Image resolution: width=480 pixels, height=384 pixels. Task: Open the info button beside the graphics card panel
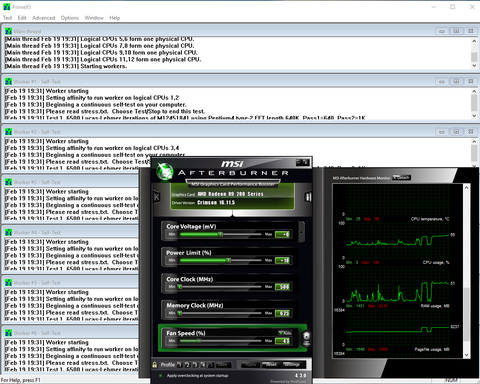click(x=308, y=197)
